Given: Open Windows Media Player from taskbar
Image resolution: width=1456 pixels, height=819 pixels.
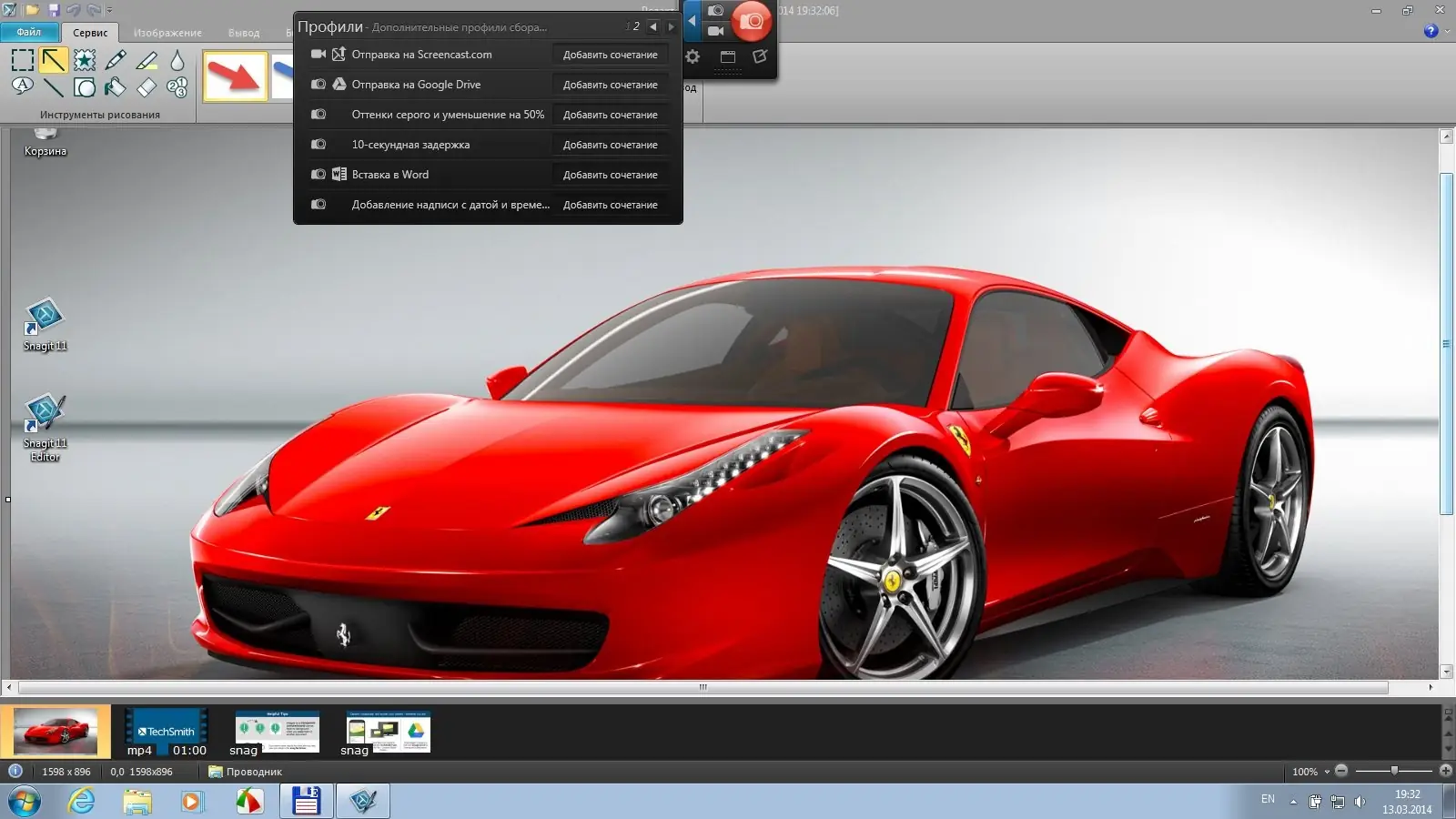Looking at the screenshot, I should click(191, 802).
